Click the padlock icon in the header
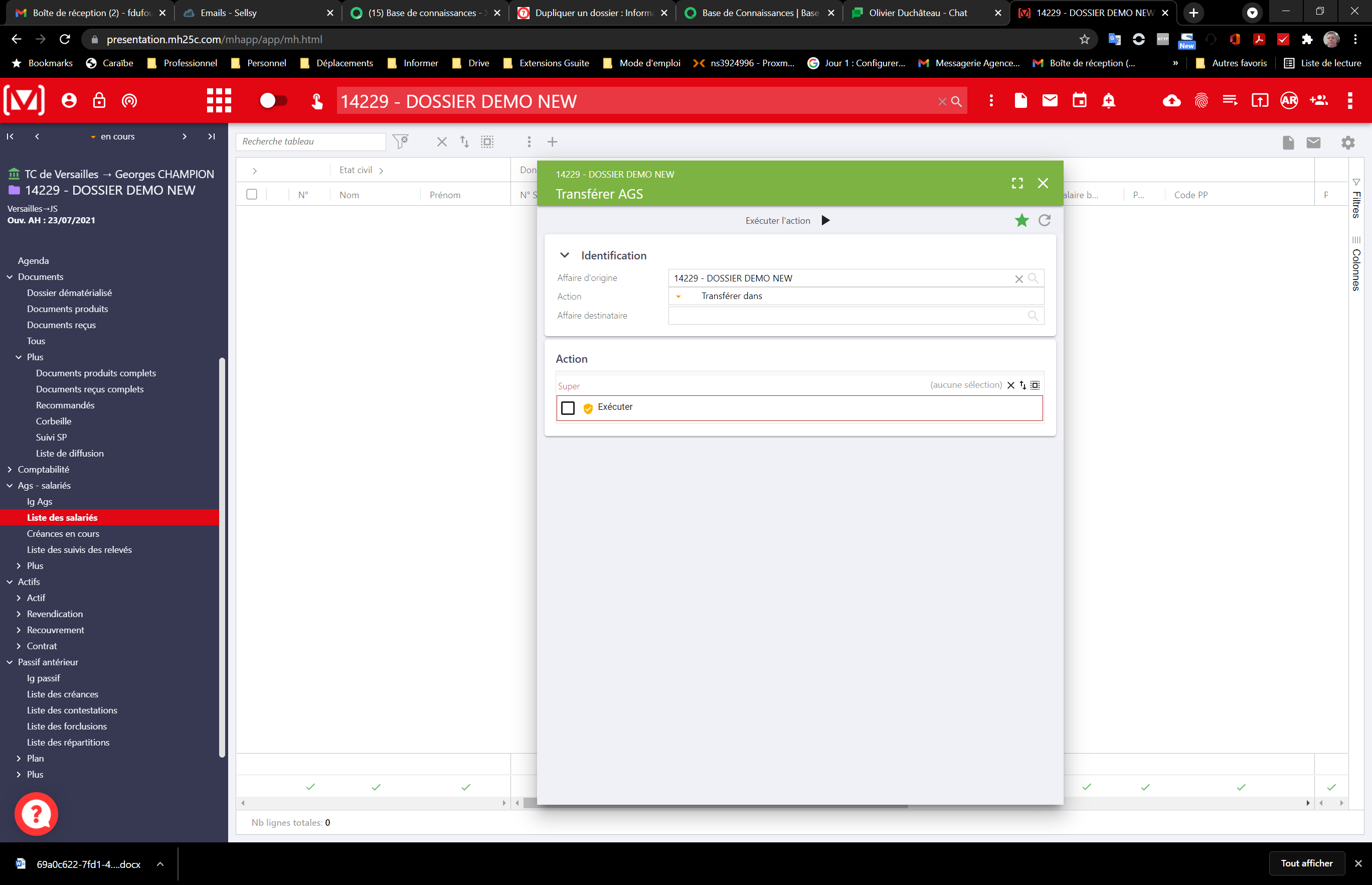1372x885 pixels. click(x=99, y=101)
